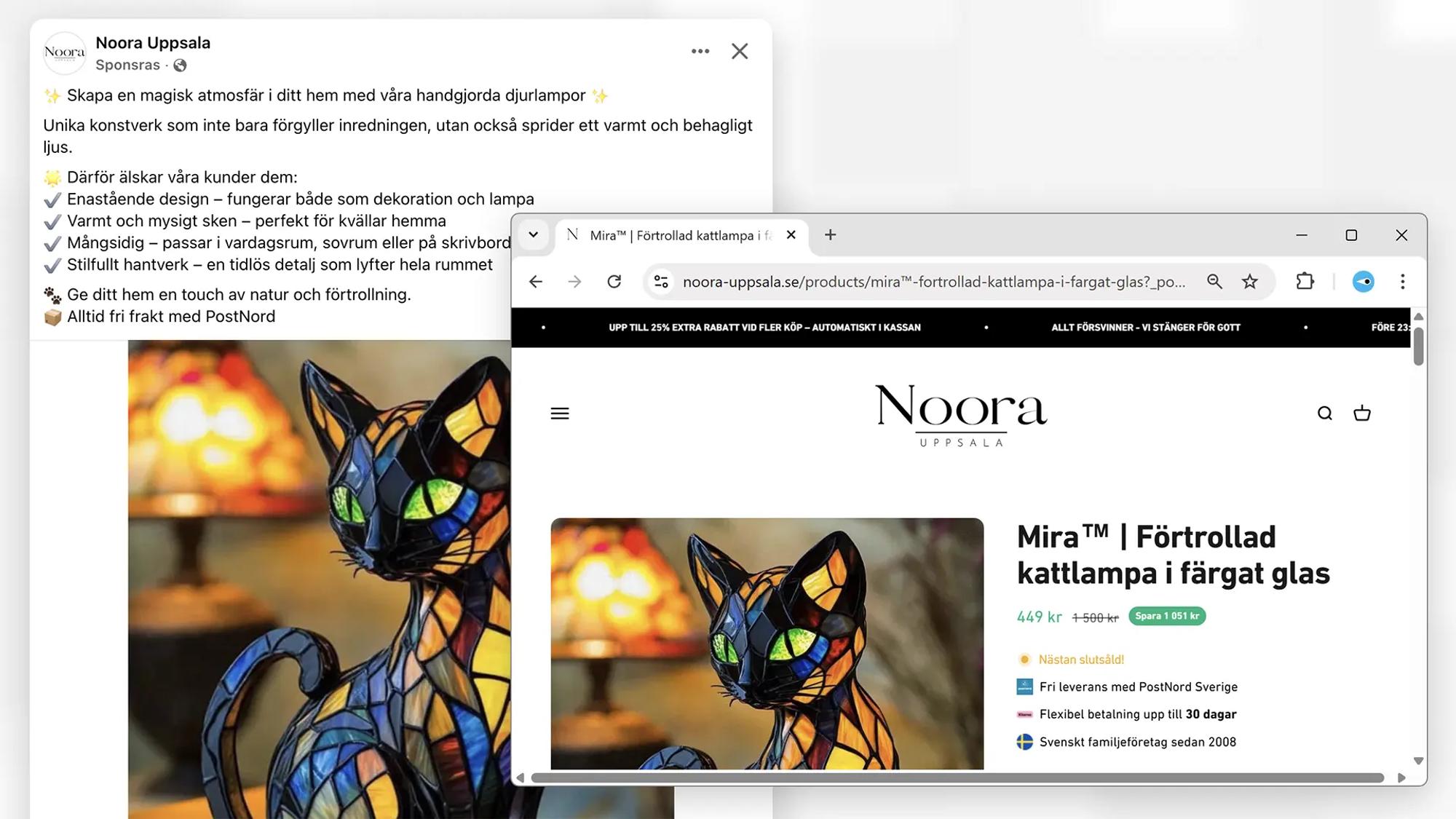Click the scroll-down arrow of the page scrollbar
The image size is (1456, 819).
(x=1418, y=761)
